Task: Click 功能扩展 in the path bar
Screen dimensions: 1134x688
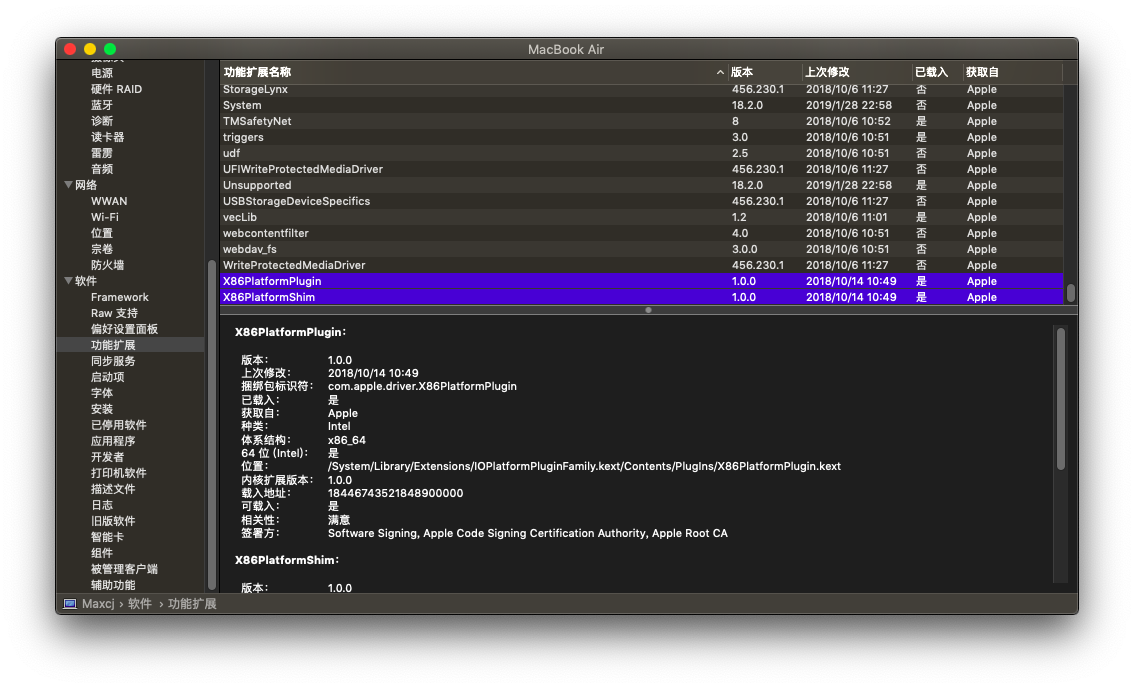Action: [192, 604]
